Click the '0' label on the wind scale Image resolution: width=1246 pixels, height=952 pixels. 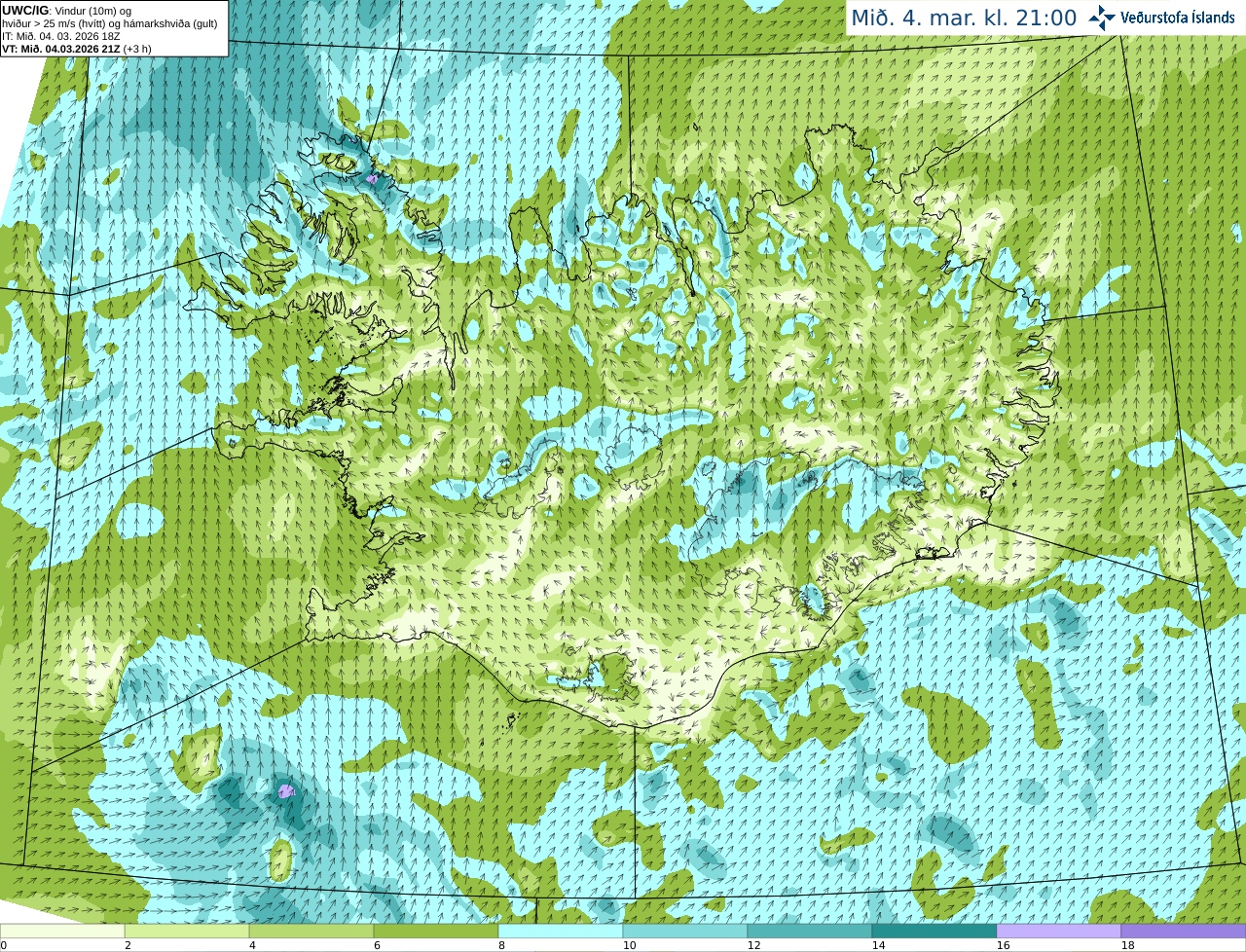4,945
